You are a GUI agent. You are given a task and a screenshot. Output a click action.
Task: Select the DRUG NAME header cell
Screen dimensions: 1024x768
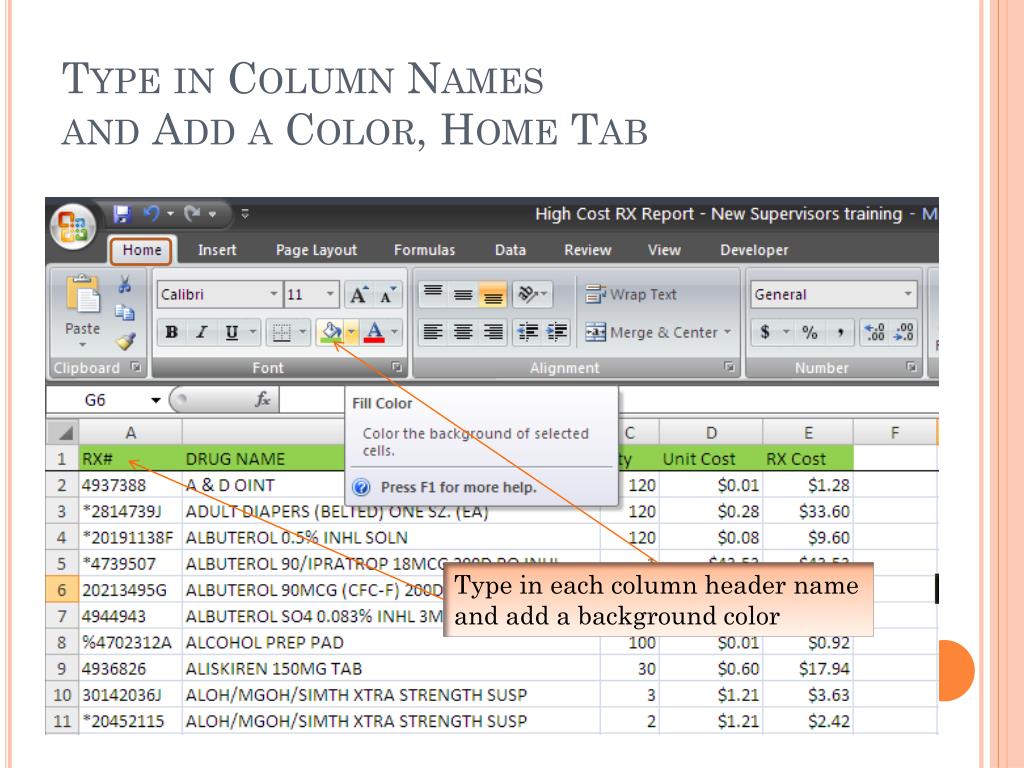point(264,458)
